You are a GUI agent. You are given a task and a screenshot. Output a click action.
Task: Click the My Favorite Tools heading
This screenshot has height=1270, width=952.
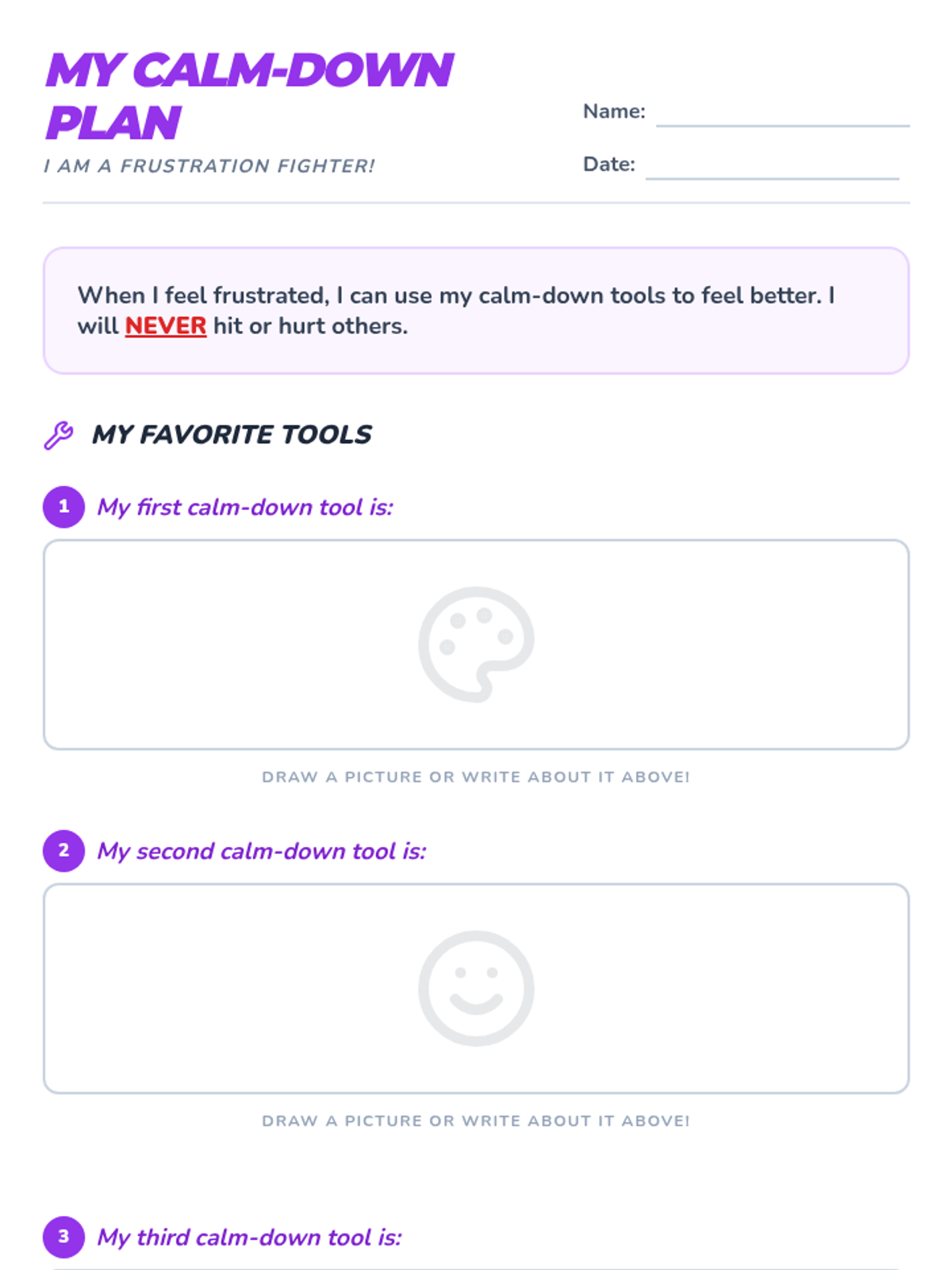tap(232, 434)
